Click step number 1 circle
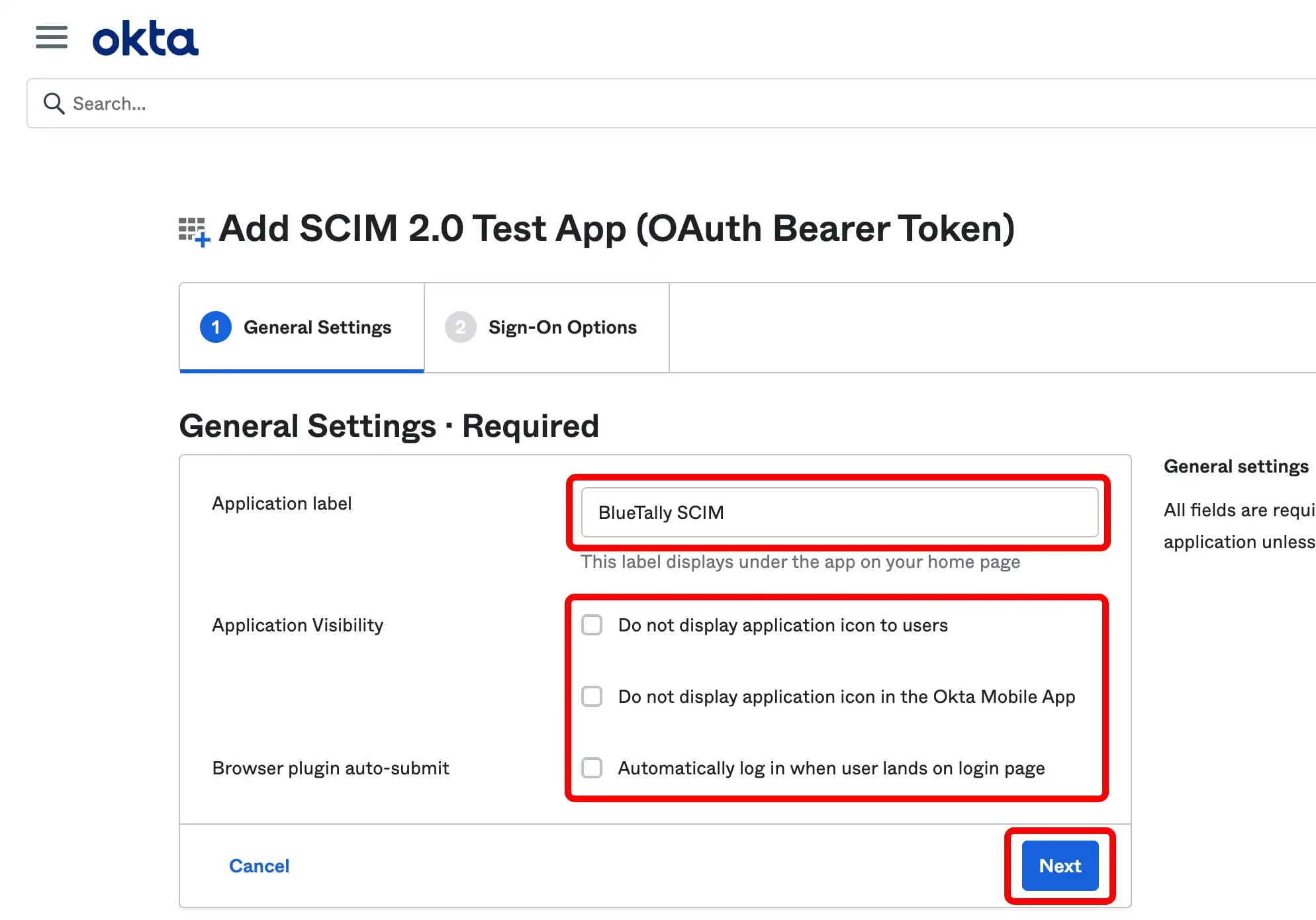1316x920 pixels. [216, 327]
